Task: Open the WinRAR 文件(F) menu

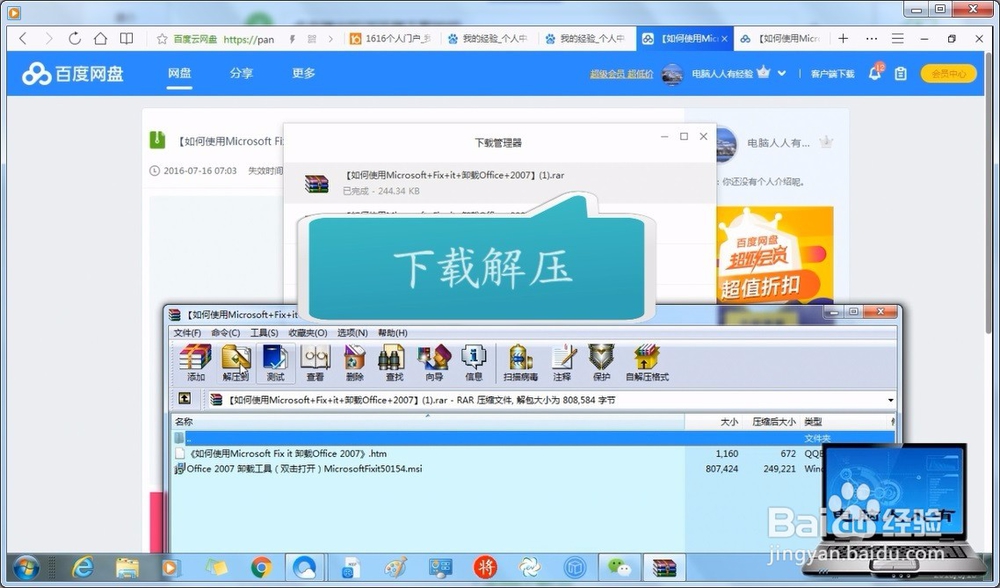Action: point(187,333)
